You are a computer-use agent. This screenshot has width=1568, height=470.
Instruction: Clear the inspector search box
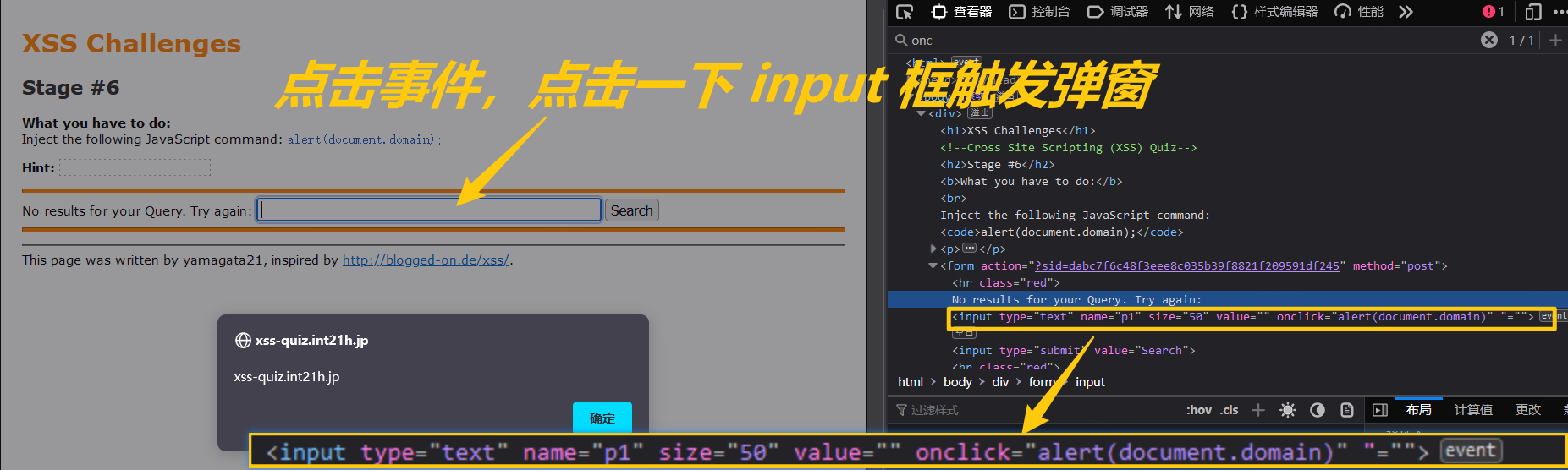pos(1488,40)
